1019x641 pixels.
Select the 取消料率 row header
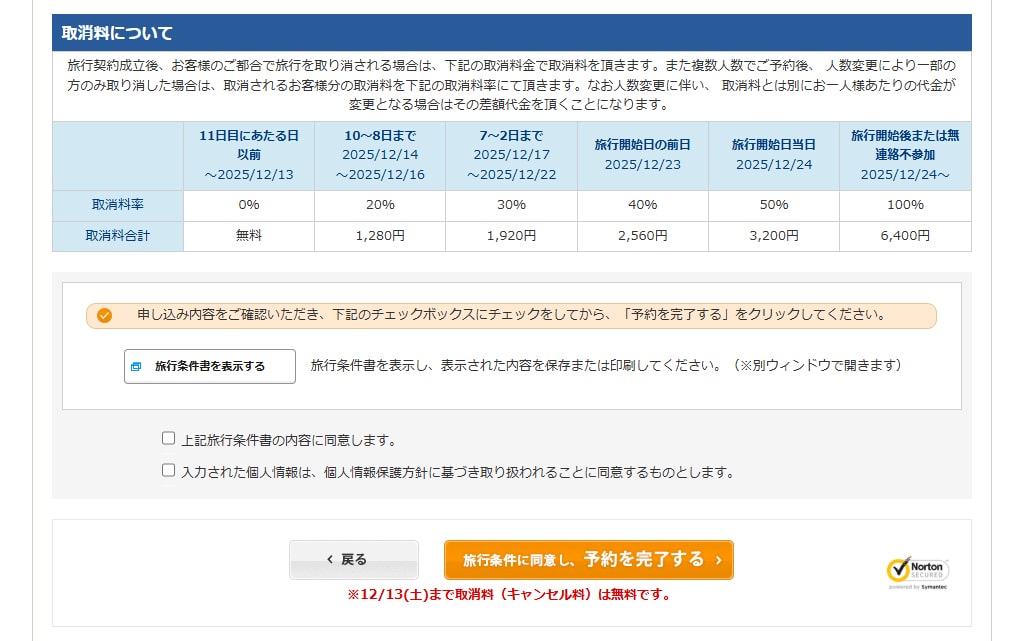(118, 205)
